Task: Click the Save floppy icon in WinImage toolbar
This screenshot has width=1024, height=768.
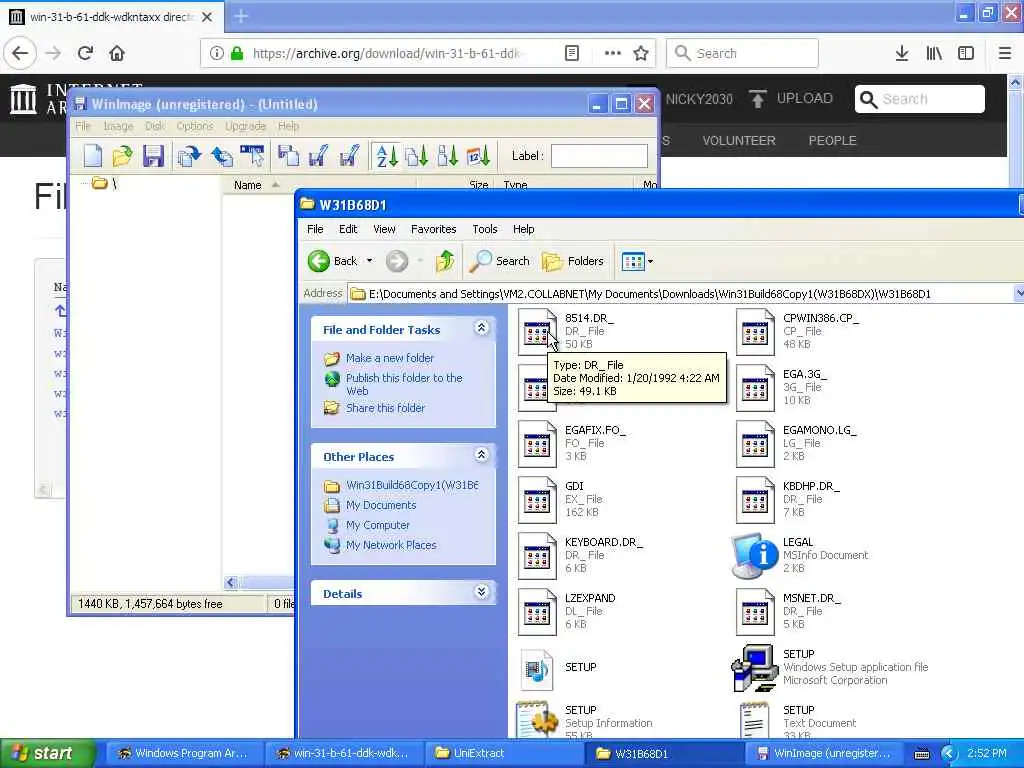Action: (153, 156)
